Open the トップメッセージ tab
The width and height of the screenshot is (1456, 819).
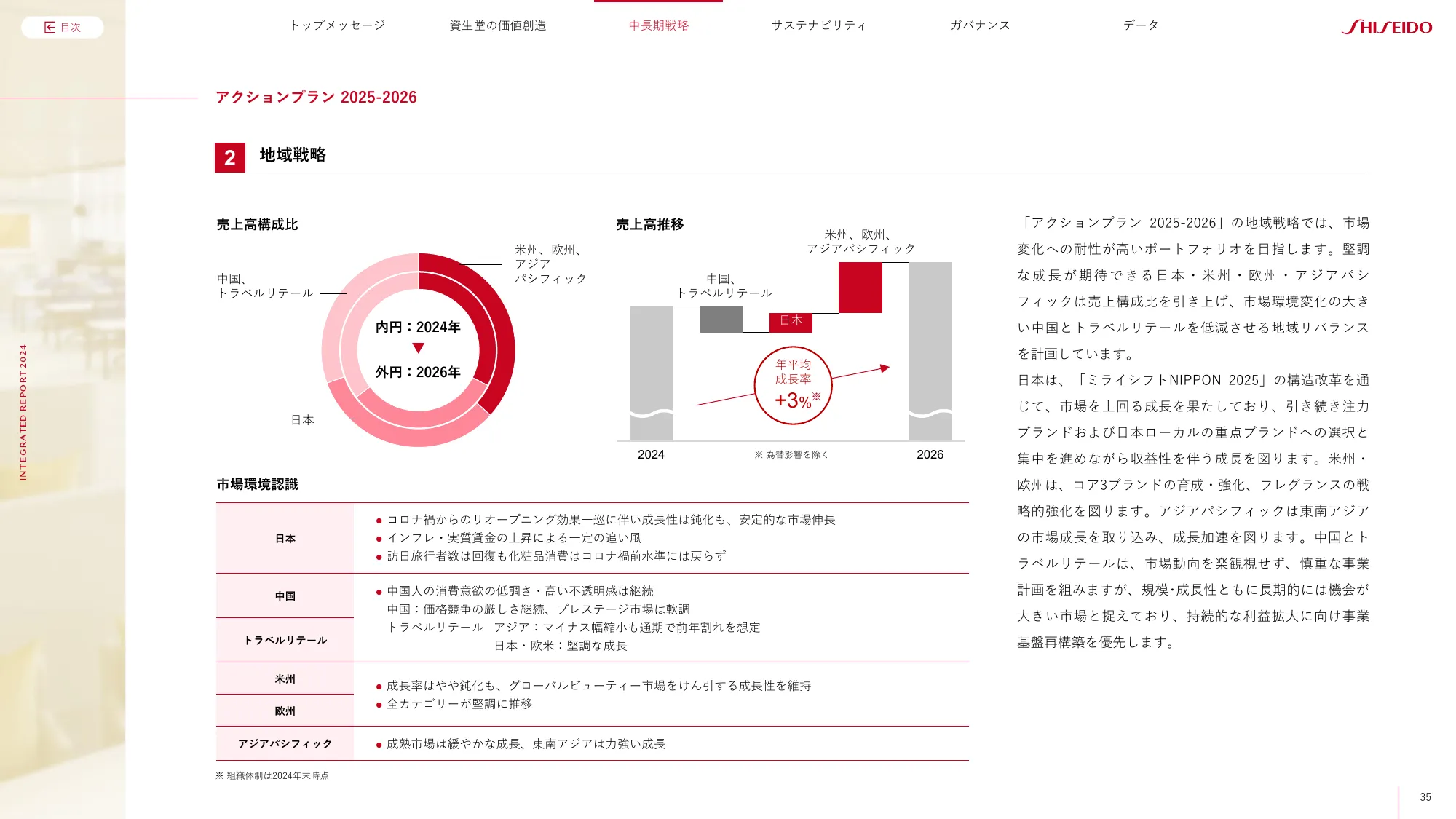tap(337, 25)
